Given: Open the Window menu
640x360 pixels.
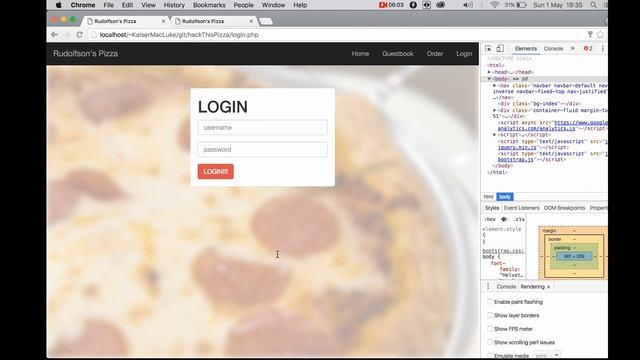Looking at the screenshot, I should pyautogui.click(x=273, y=5).
